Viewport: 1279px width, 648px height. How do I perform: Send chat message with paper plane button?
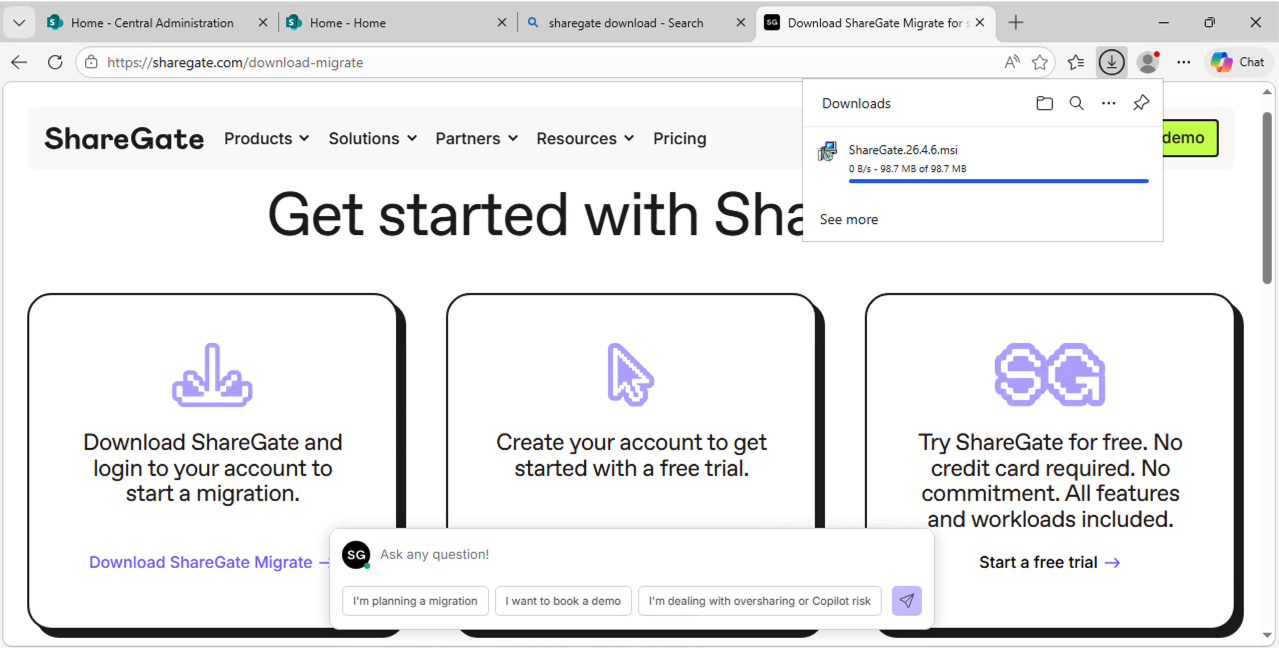(x=907, y=601)
